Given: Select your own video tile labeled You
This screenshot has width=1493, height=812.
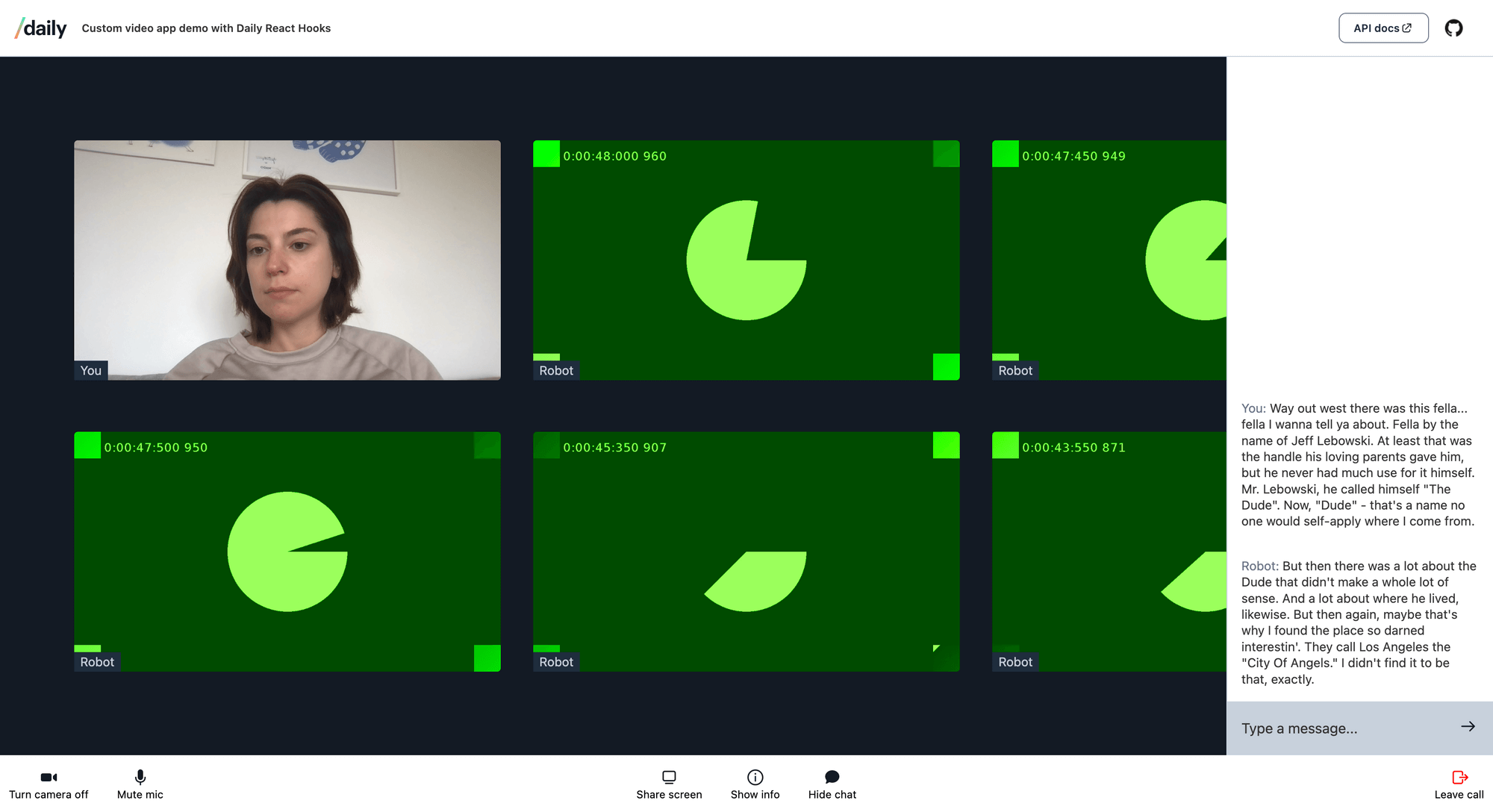Looking at the screenshot, I should (287, 260).
